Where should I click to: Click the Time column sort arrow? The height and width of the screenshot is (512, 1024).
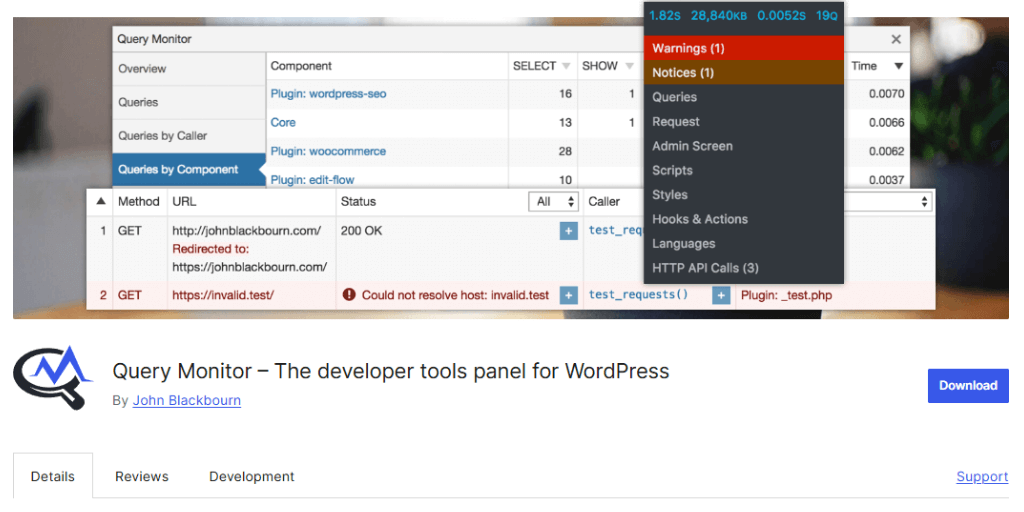899,66
